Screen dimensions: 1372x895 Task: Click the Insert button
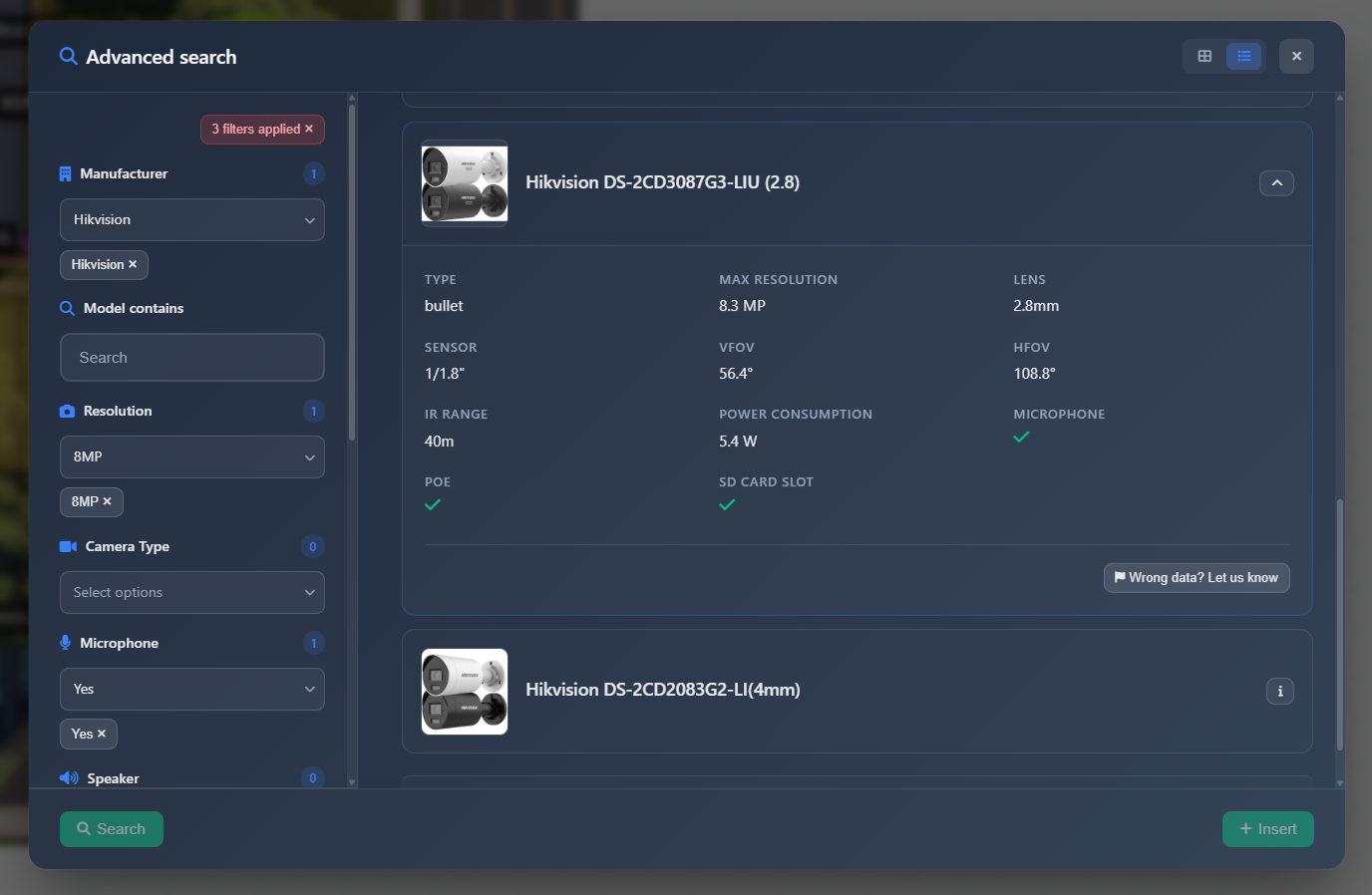pos(1267,828)
